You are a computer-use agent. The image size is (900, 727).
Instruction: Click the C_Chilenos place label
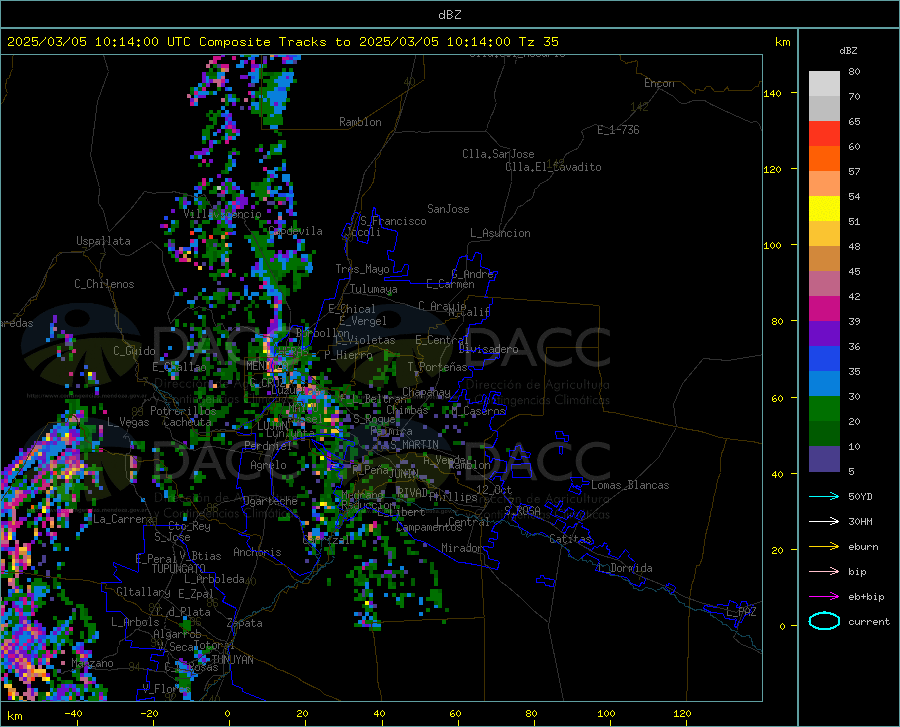click(104, 284)
